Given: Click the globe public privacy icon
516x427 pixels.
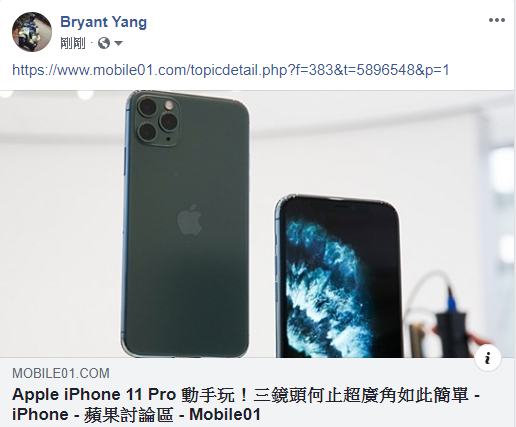Looking at the screenshot, I should tap(104, 43).
